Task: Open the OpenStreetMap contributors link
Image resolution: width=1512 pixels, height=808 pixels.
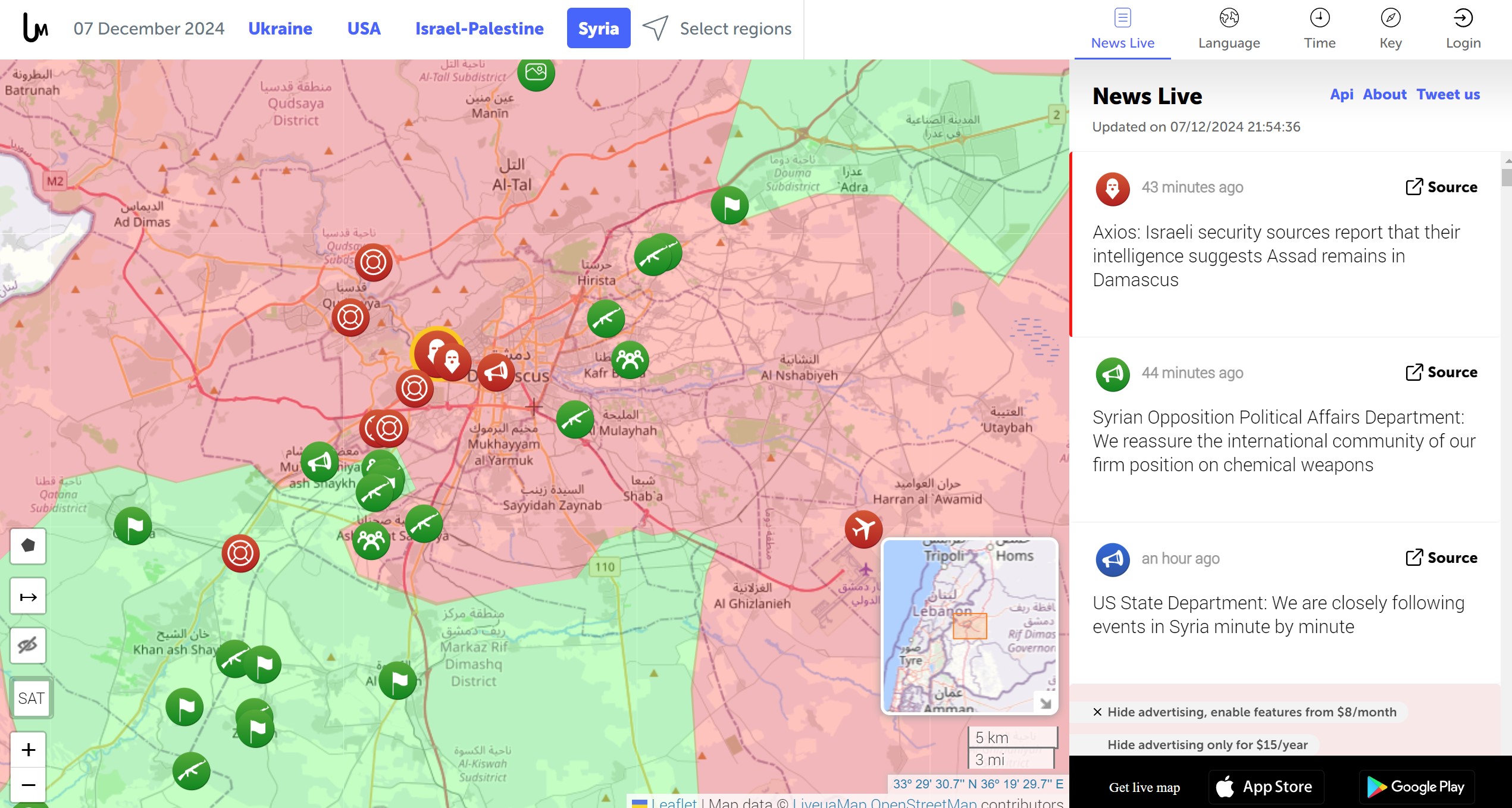Action: 923,802
